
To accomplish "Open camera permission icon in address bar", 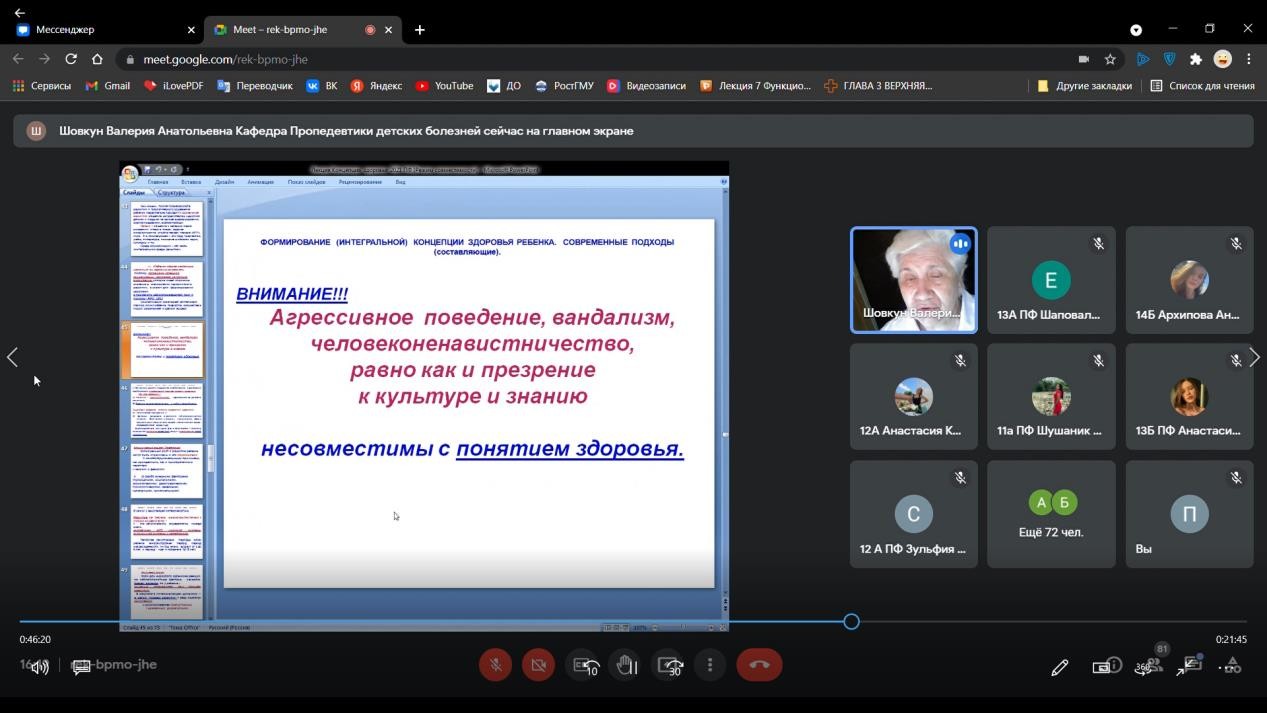I will [x=1083, y=59].
